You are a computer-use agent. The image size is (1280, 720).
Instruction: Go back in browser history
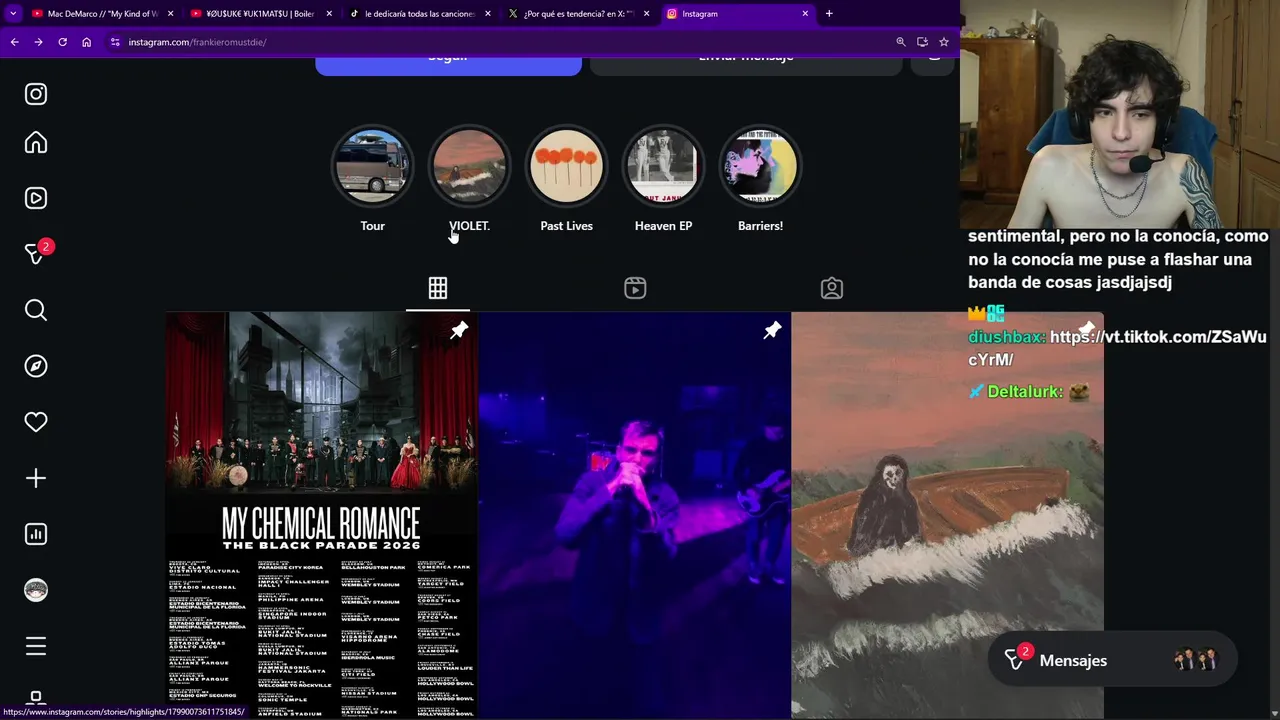pos(14,42)
